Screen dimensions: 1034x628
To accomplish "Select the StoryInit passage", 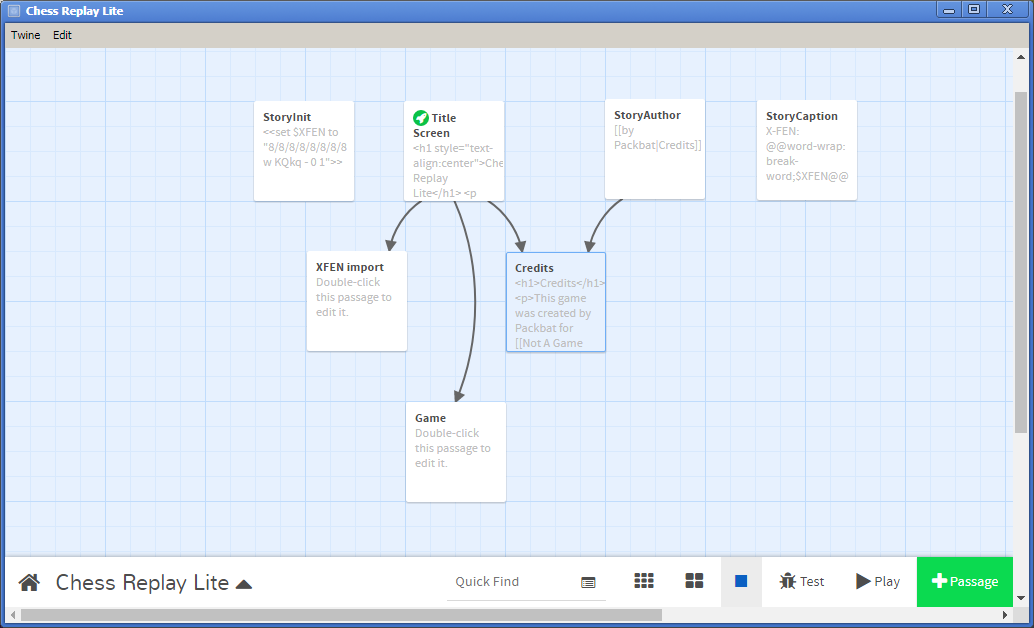I will click(303, 150).
